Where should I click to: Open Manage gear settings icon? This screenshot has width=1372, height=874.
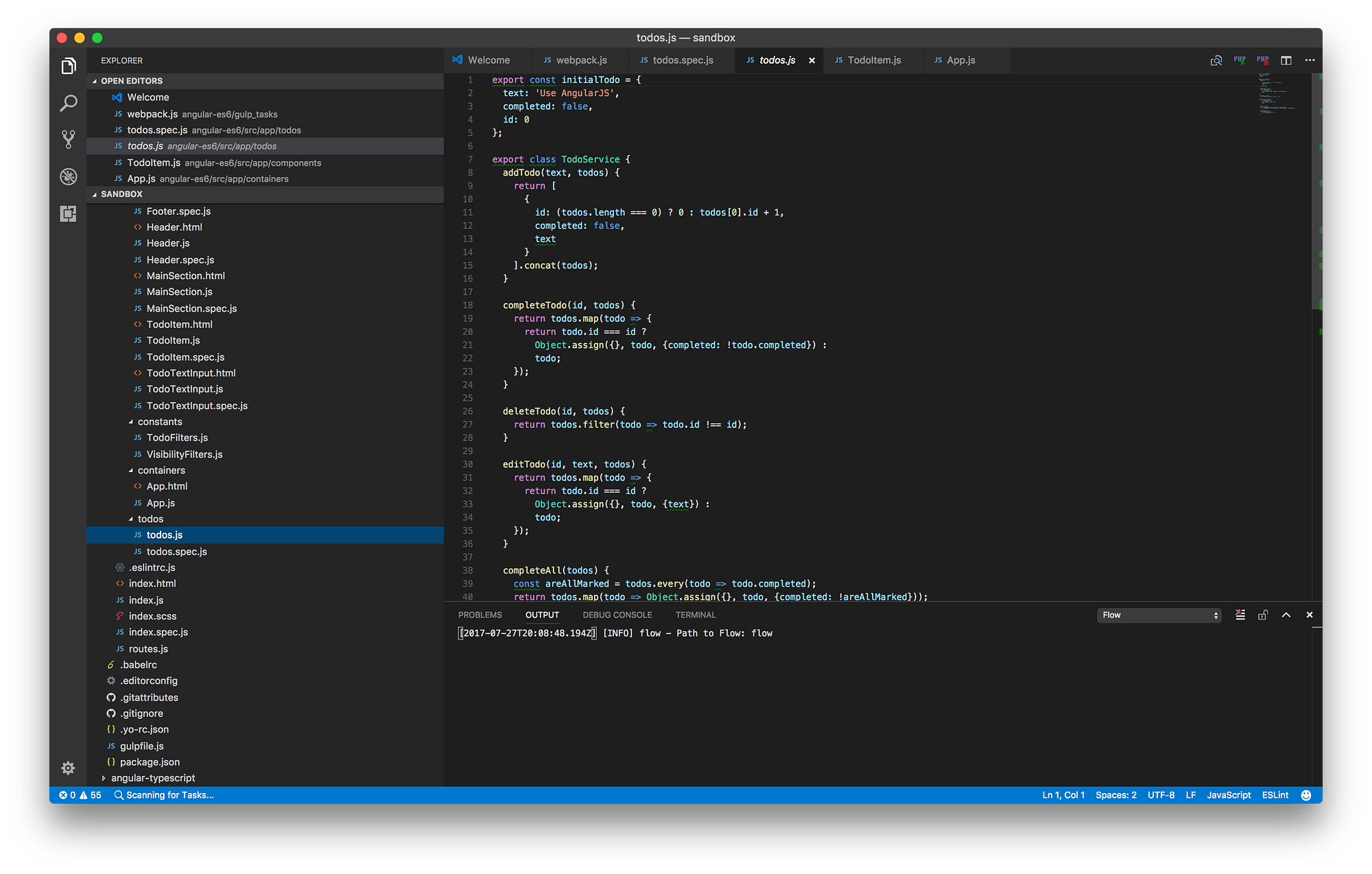(x=68, y=768)
